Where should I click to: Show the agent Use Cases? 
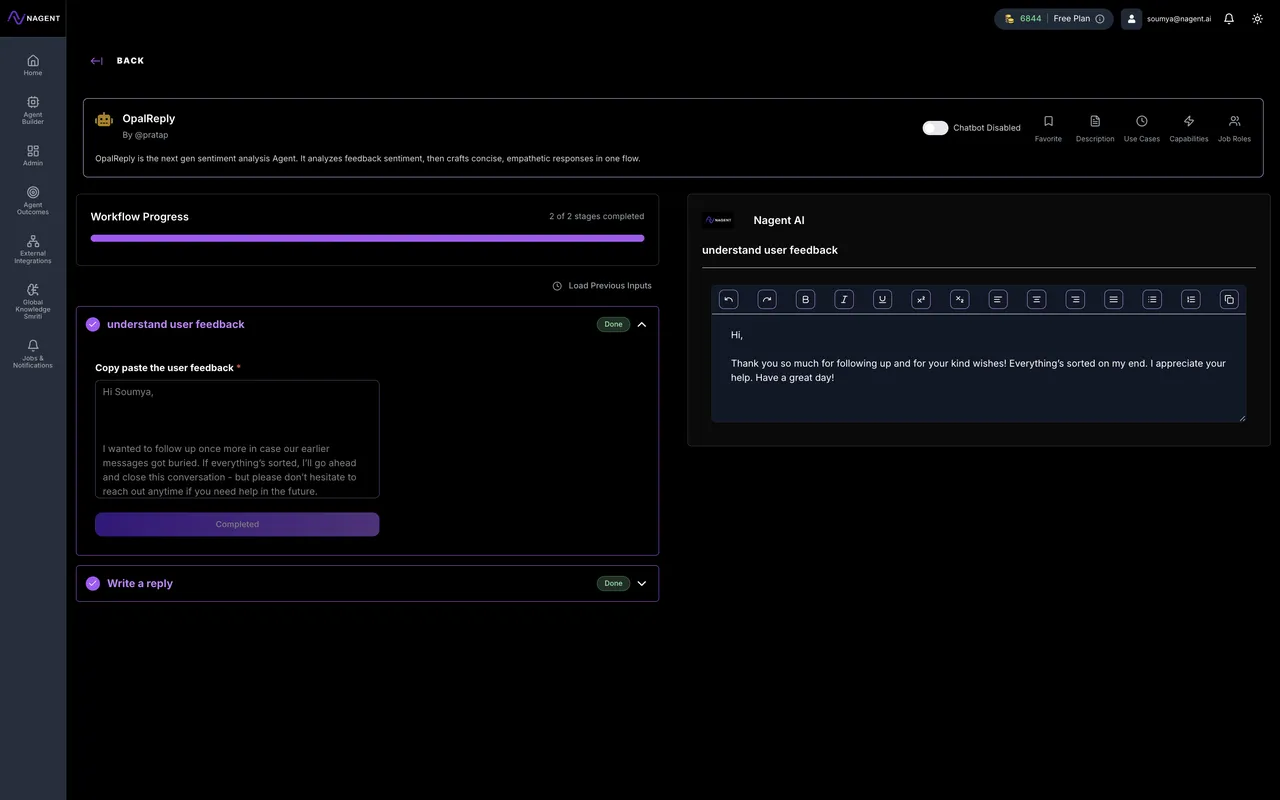tap(1142, 127)
